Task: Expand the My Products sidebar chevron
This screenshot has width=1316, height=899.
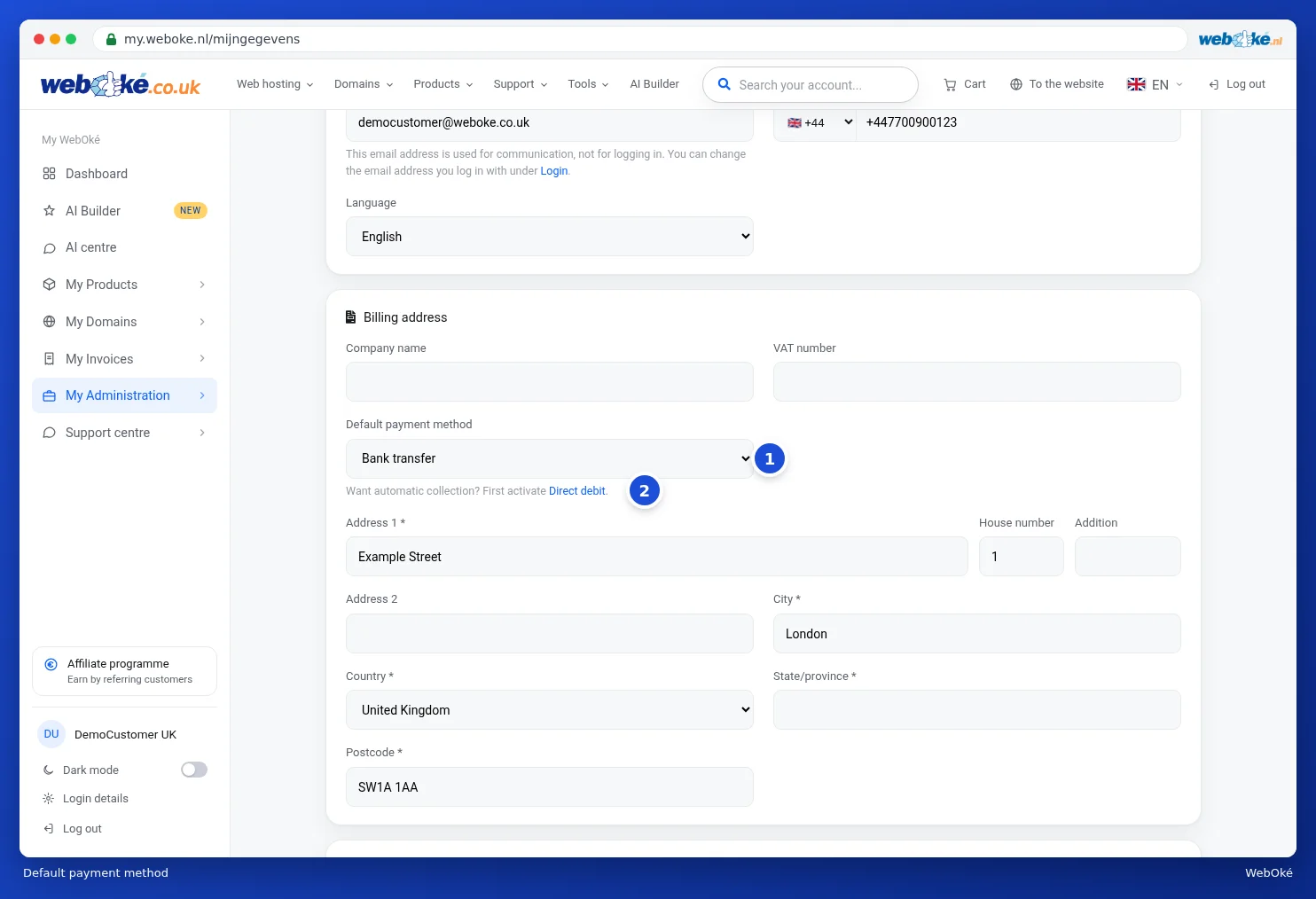Action: [x=202, y=285]
